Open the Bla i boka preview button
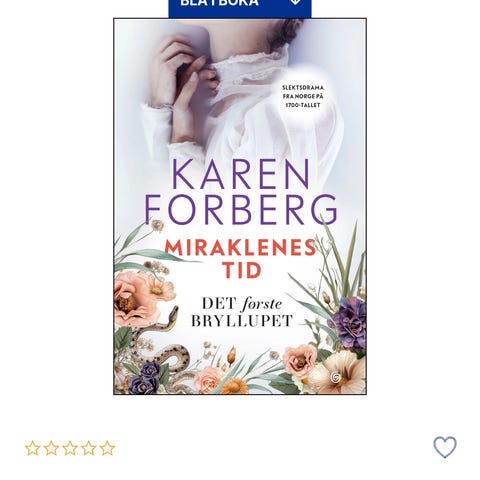The height and width of the screenshot is (480, 480). 240,7
